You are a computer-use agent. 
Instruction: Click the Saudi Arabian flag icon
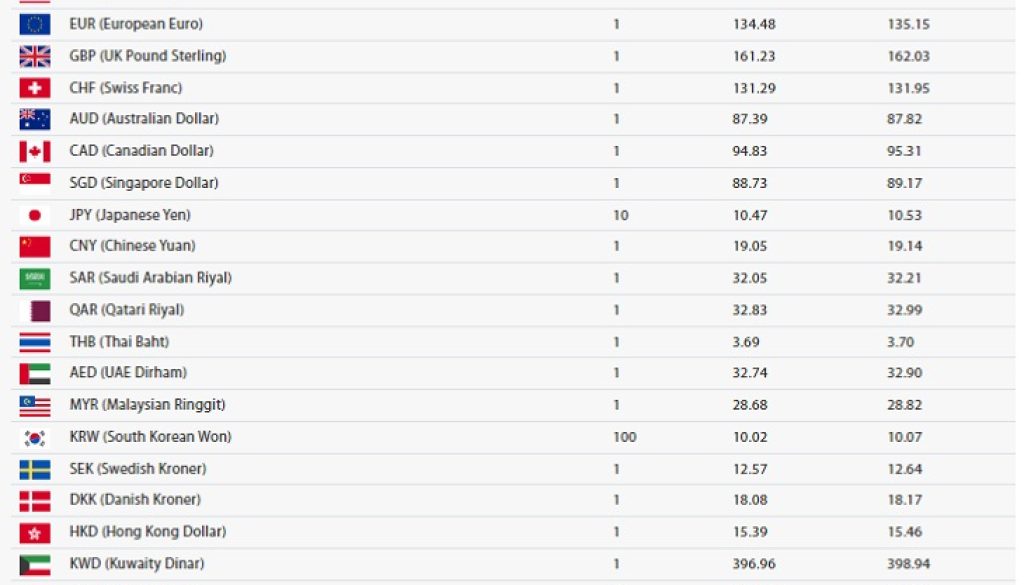(34, 278)
